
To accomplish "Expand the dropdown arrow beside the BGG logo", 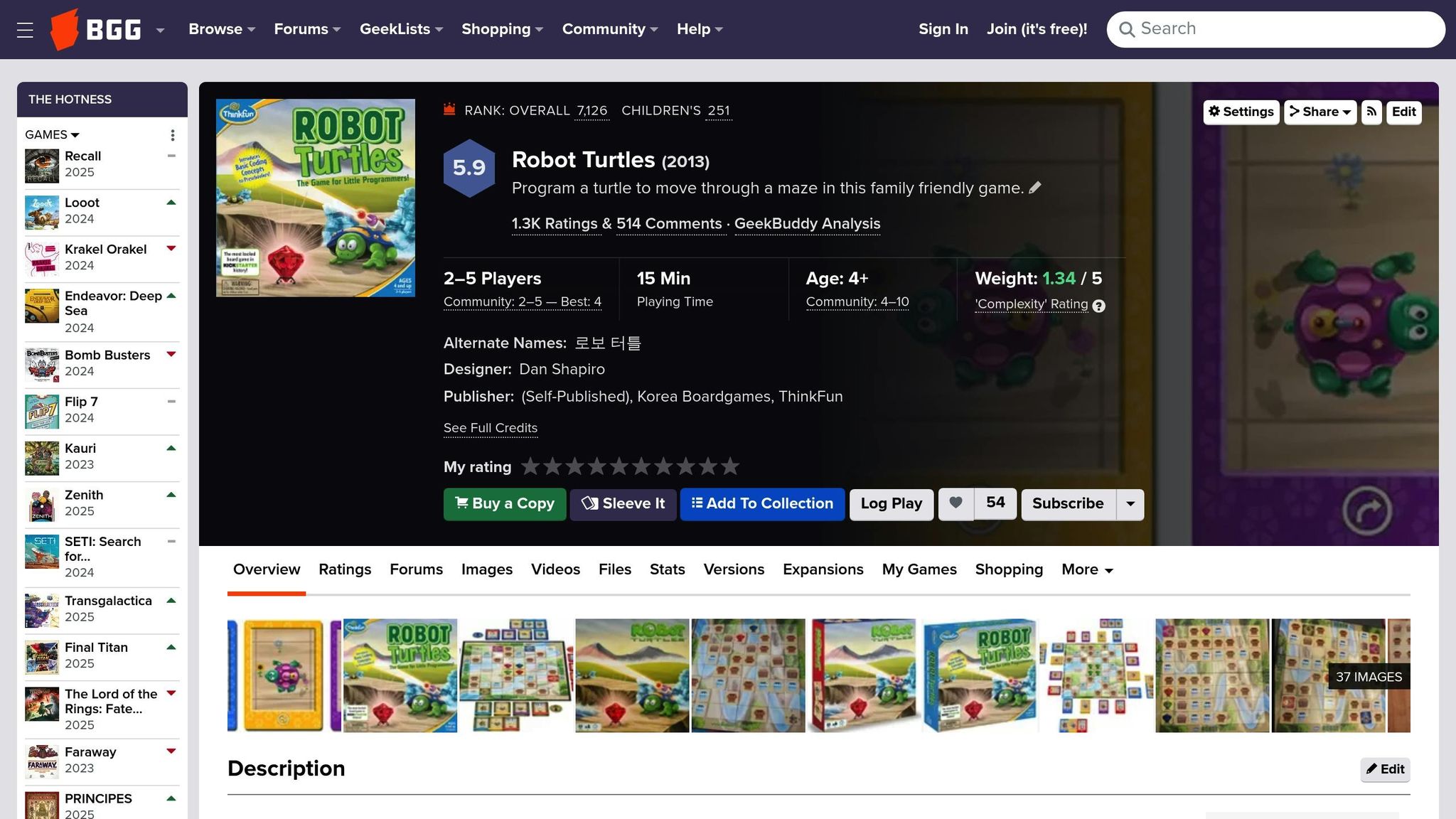I will point(161,30).
